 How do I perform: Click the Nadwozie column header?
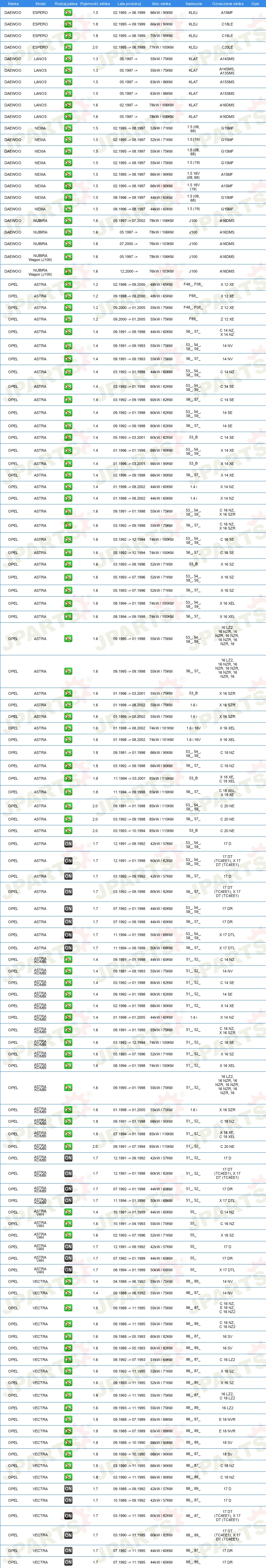193,4
